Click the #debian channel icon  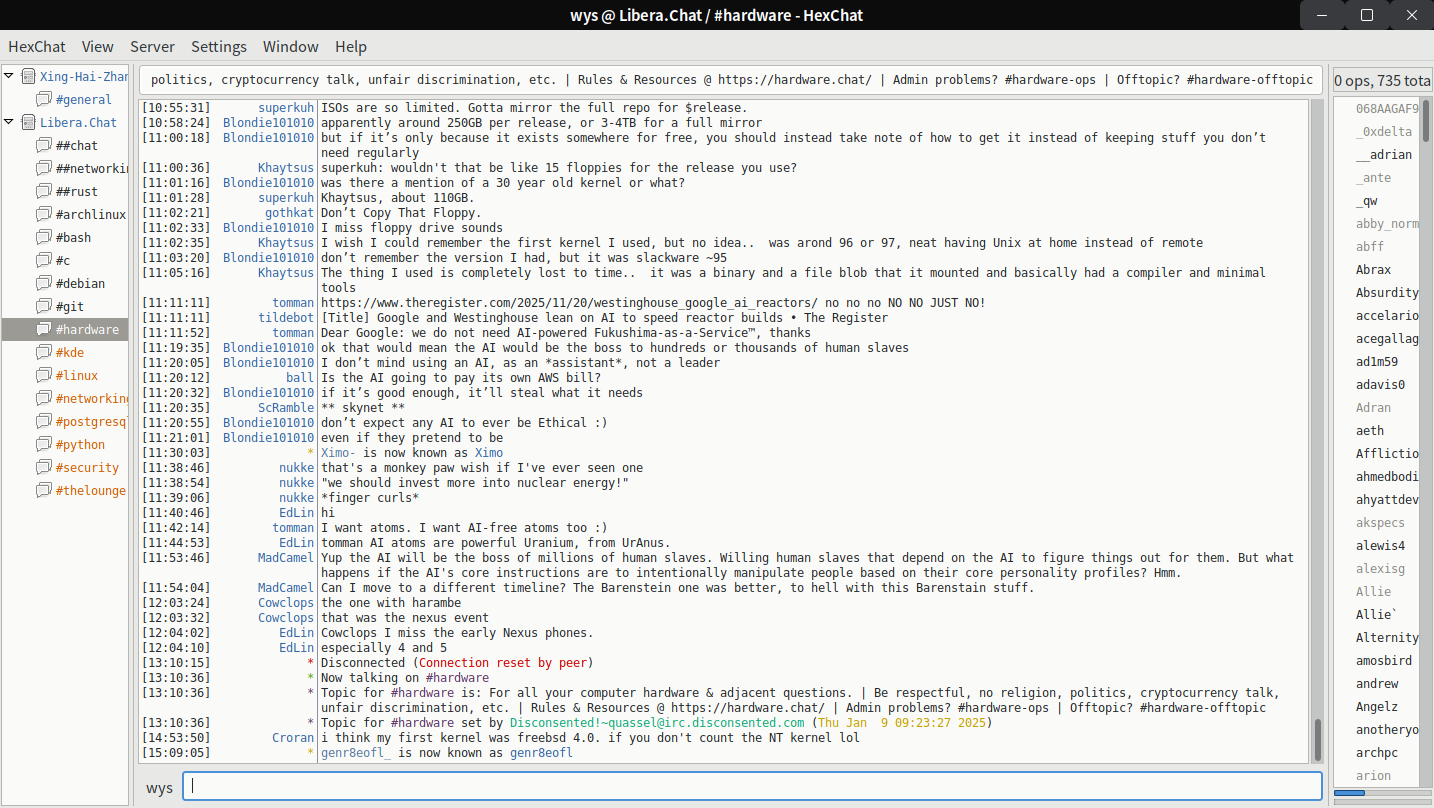(x=43, y=283)
